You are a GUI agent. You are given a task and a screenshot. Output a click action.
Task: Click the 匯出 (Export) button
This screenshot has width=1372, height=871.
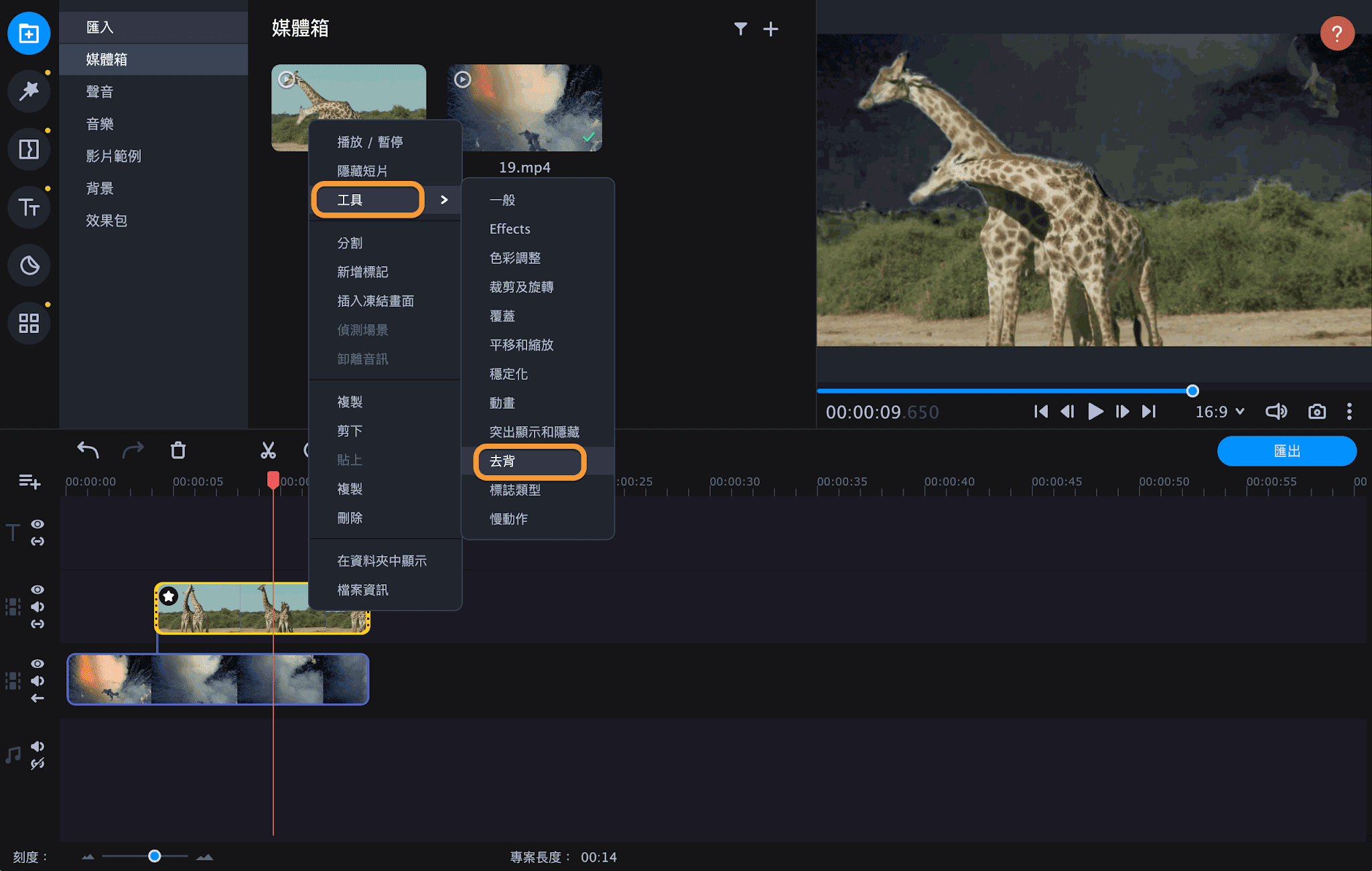[x=1285, y=452]
